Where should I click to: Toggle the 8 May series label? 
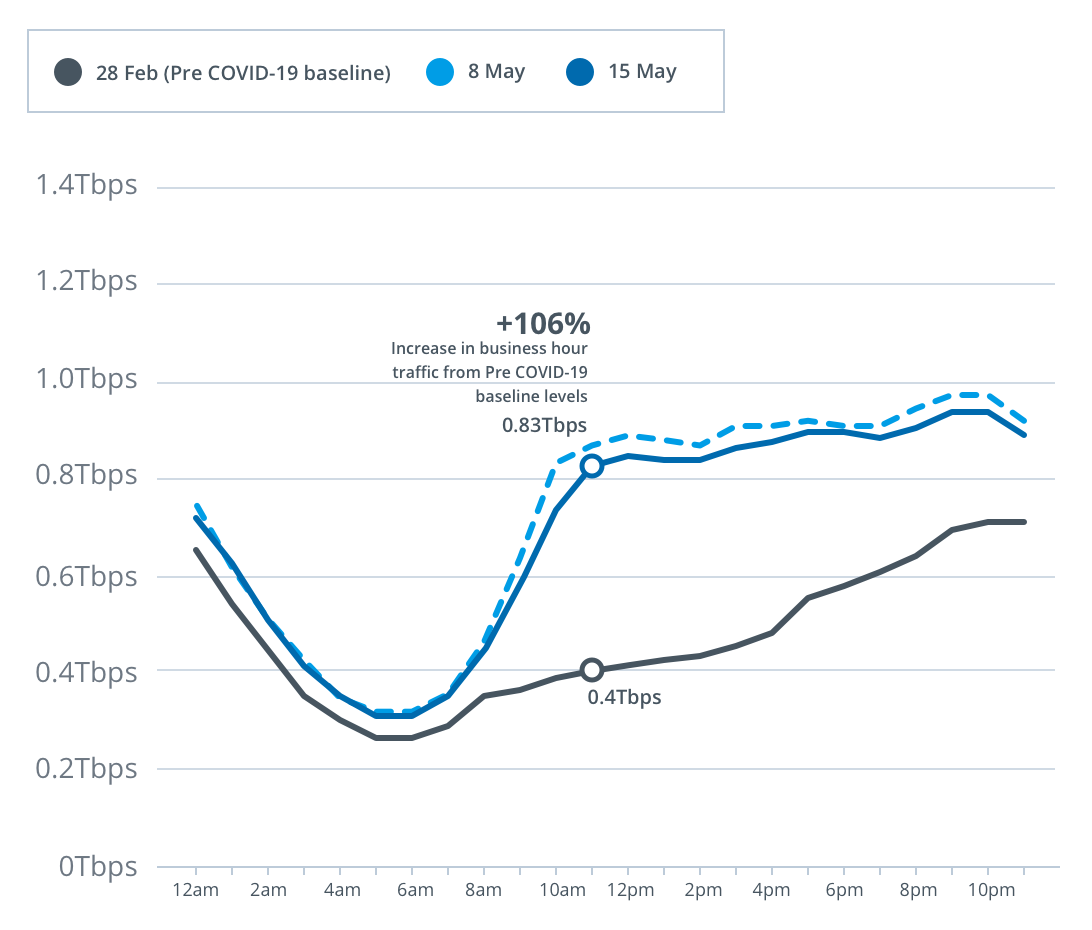tap(496, 72)
